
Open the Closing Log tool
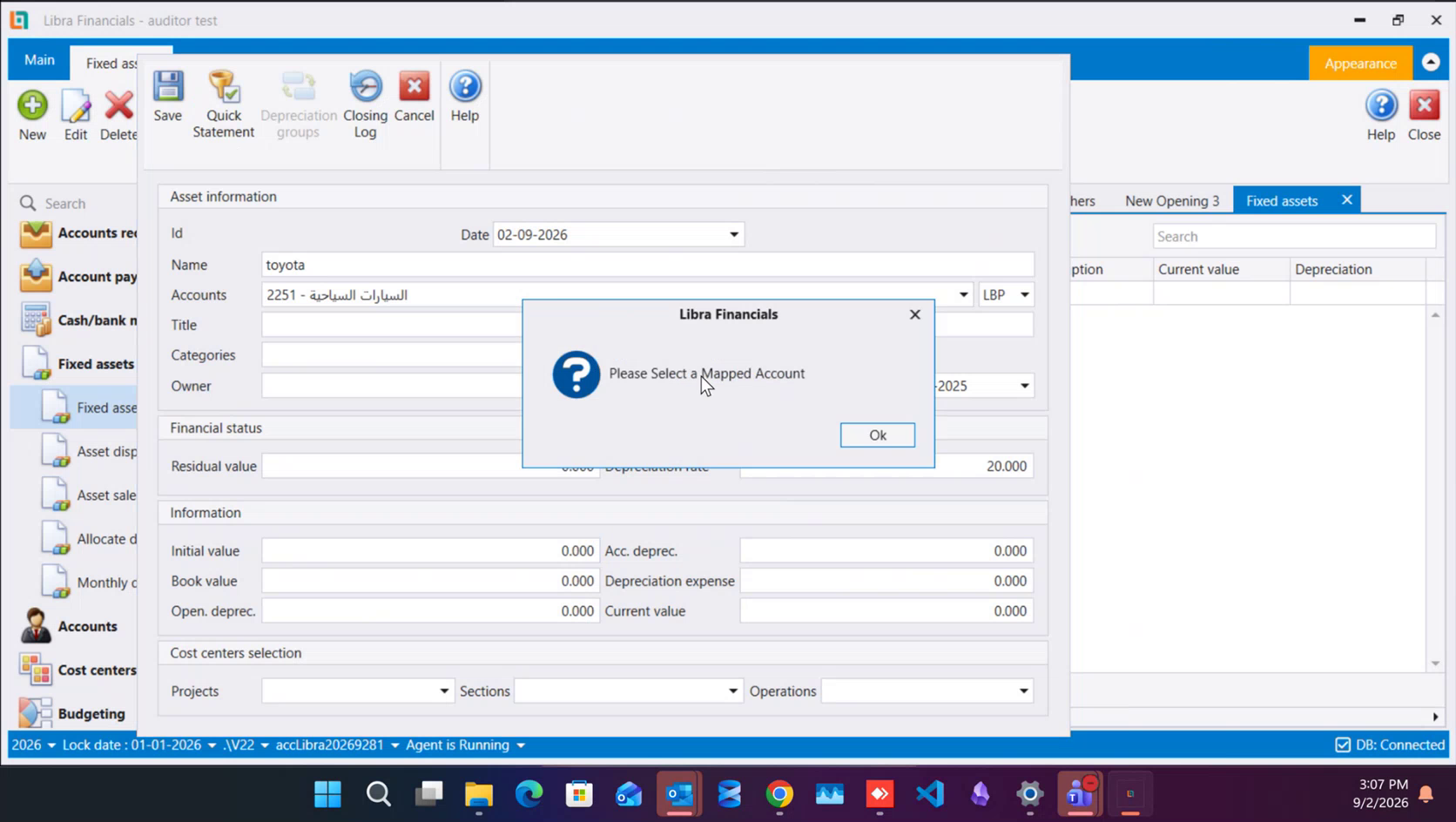pos(365,104)
